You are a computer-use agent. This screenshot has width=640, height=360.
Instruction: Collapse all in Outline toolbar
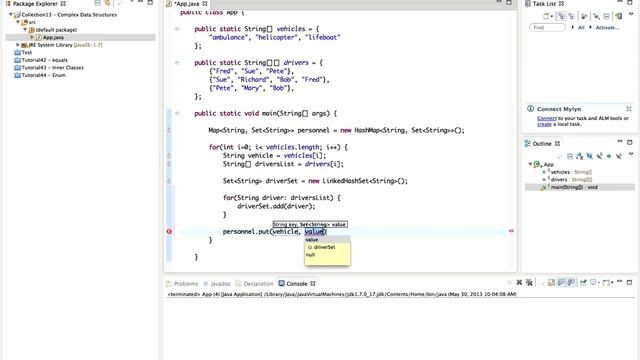tap(570, 156)
